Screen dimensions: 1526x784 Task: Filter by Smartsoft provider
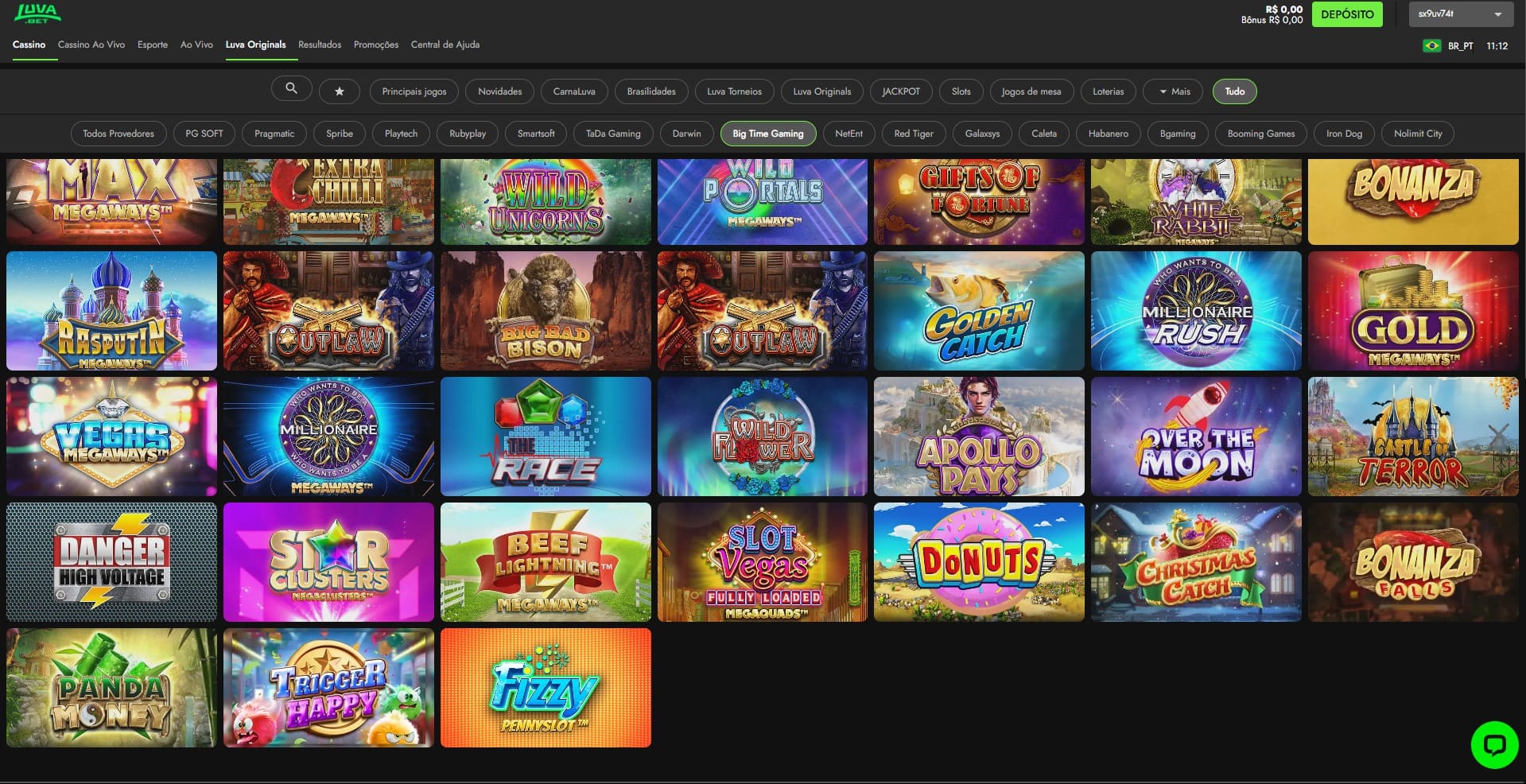click(x=536, y=134)
